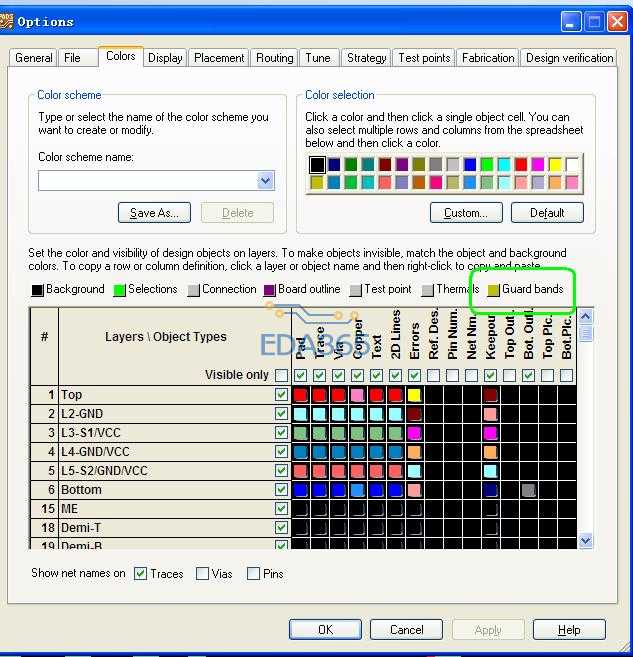Click into the Color scheme name field
This screenshot has width=633, height=657.
(x=147, y=181)
